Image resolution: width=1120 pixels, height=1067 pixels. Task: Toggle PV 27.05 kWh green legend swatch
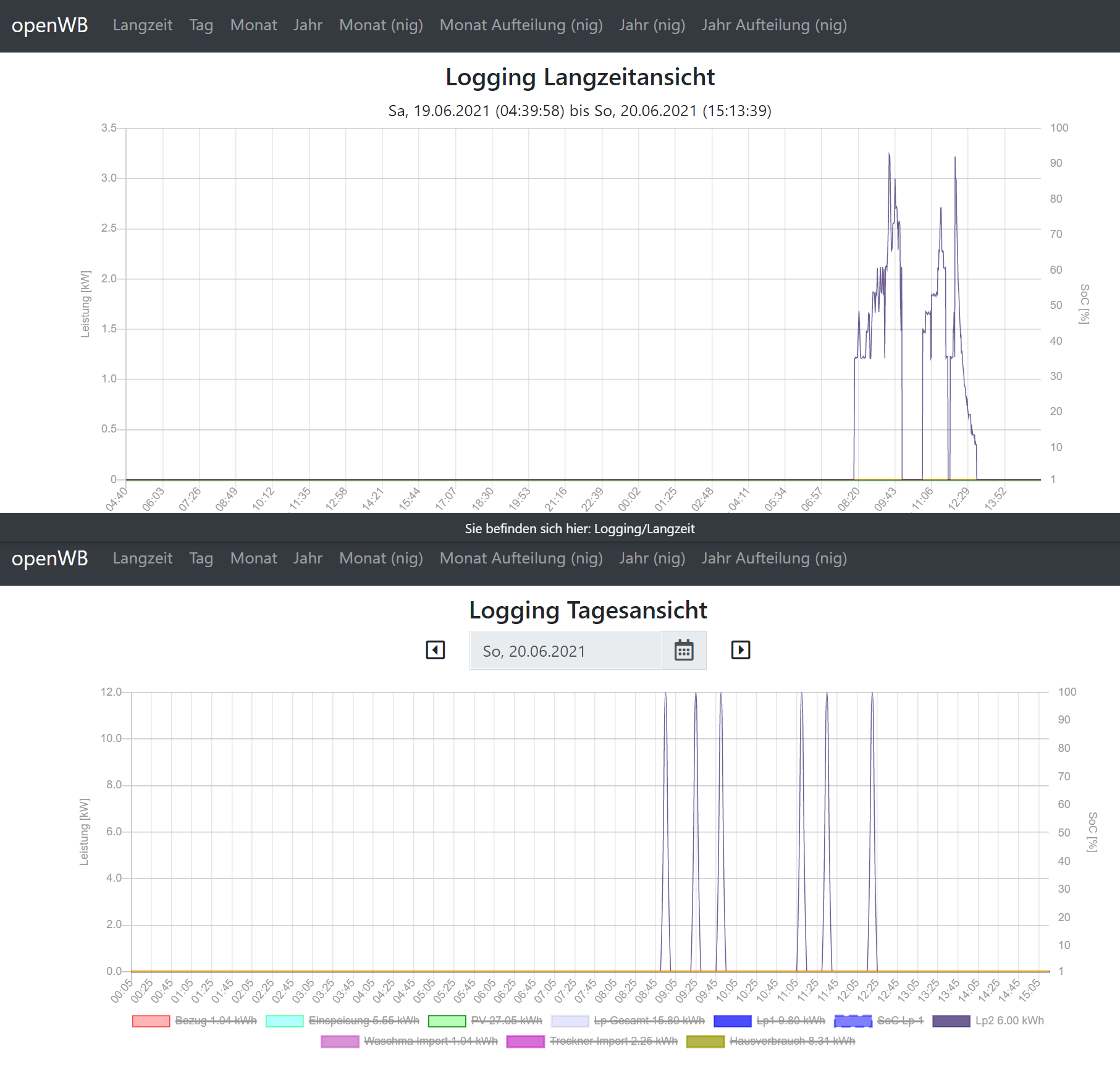tap(447, 1021)
